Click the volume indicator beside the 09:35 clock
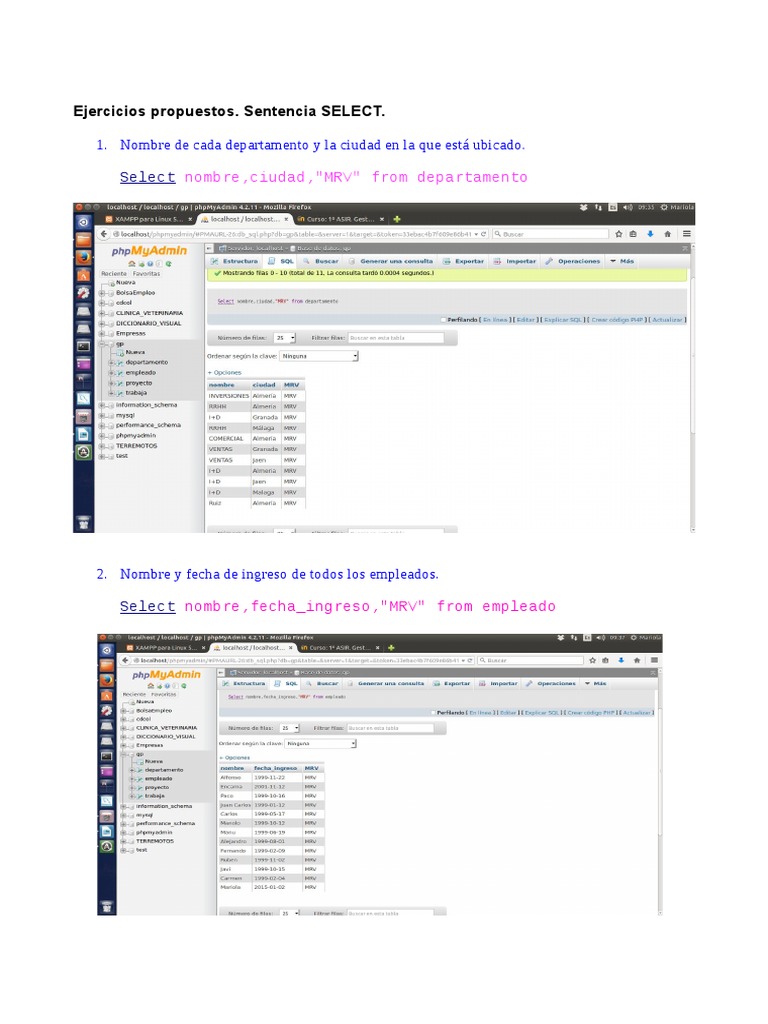 coord(628,207)
